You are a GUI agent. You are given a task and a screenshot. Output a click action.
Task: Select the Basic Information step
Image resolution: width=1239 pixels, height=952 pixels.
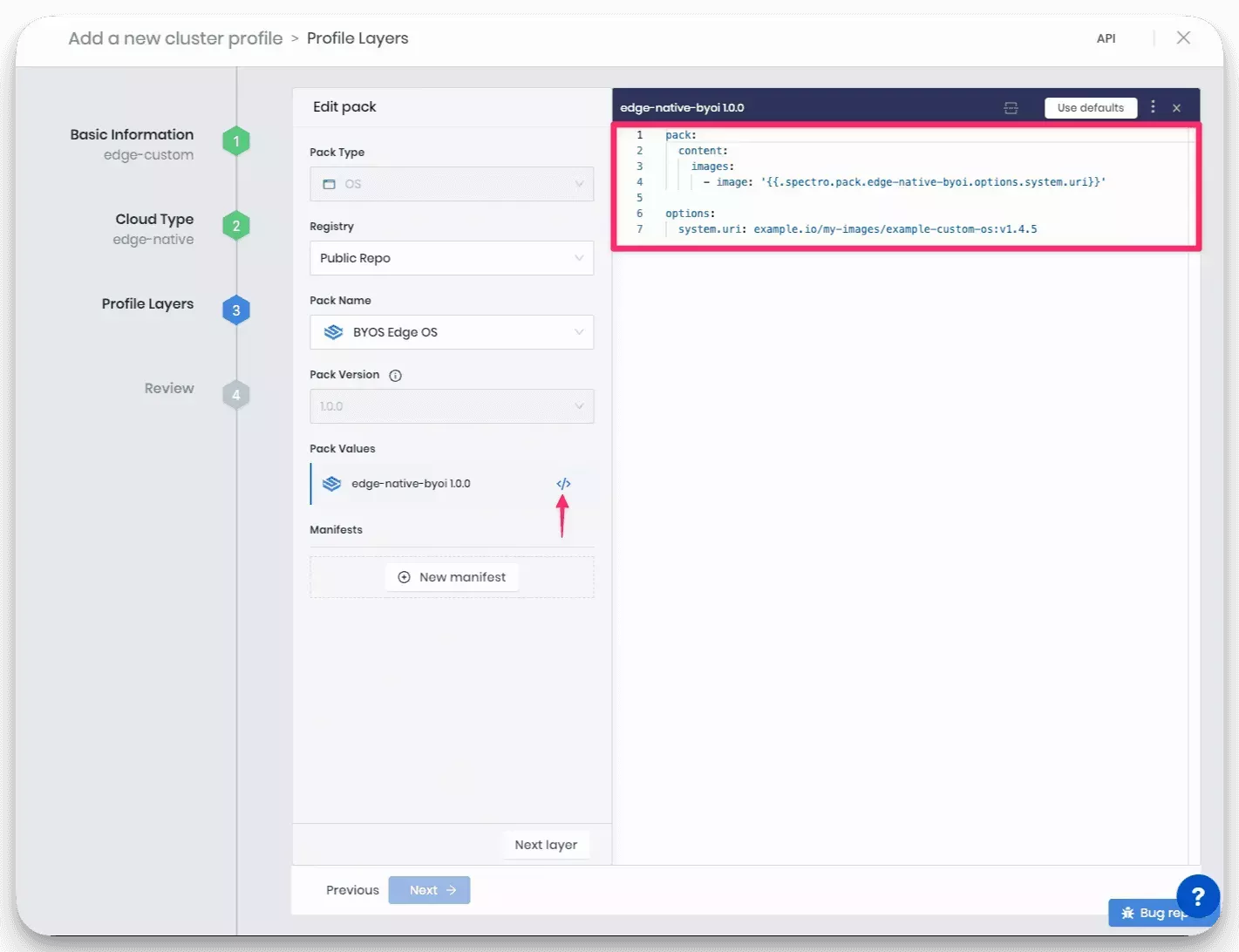click(132, 134)
